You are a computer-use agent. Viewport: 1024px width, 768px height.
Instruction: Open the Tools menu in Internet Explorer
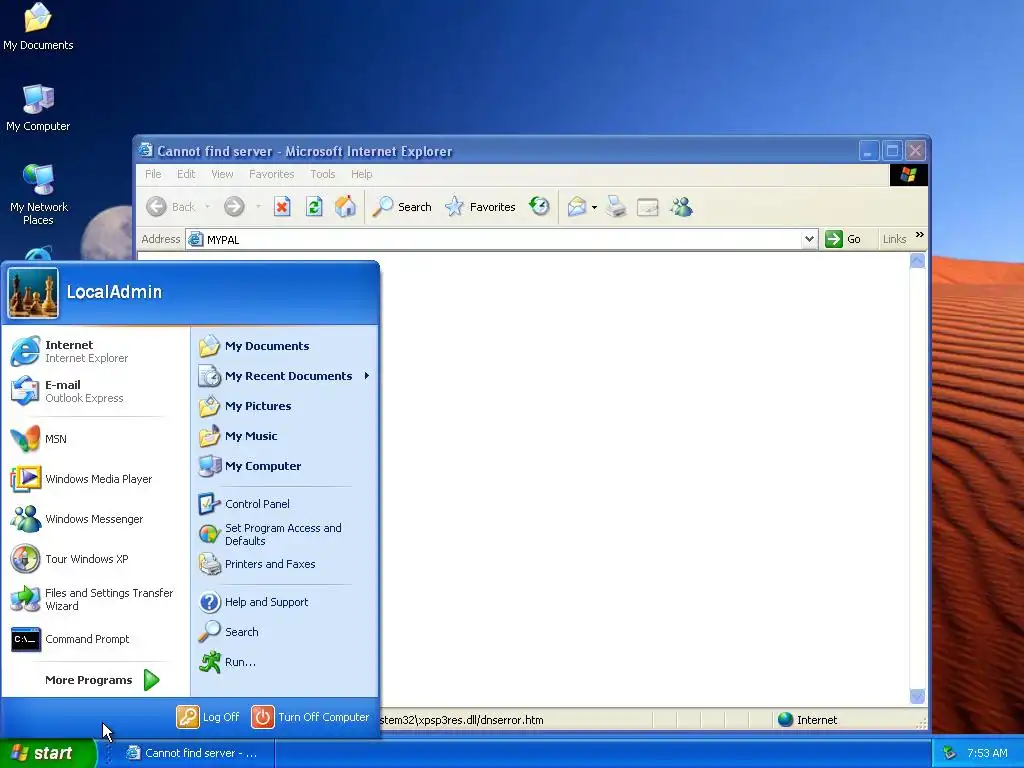tap(323, 174)
